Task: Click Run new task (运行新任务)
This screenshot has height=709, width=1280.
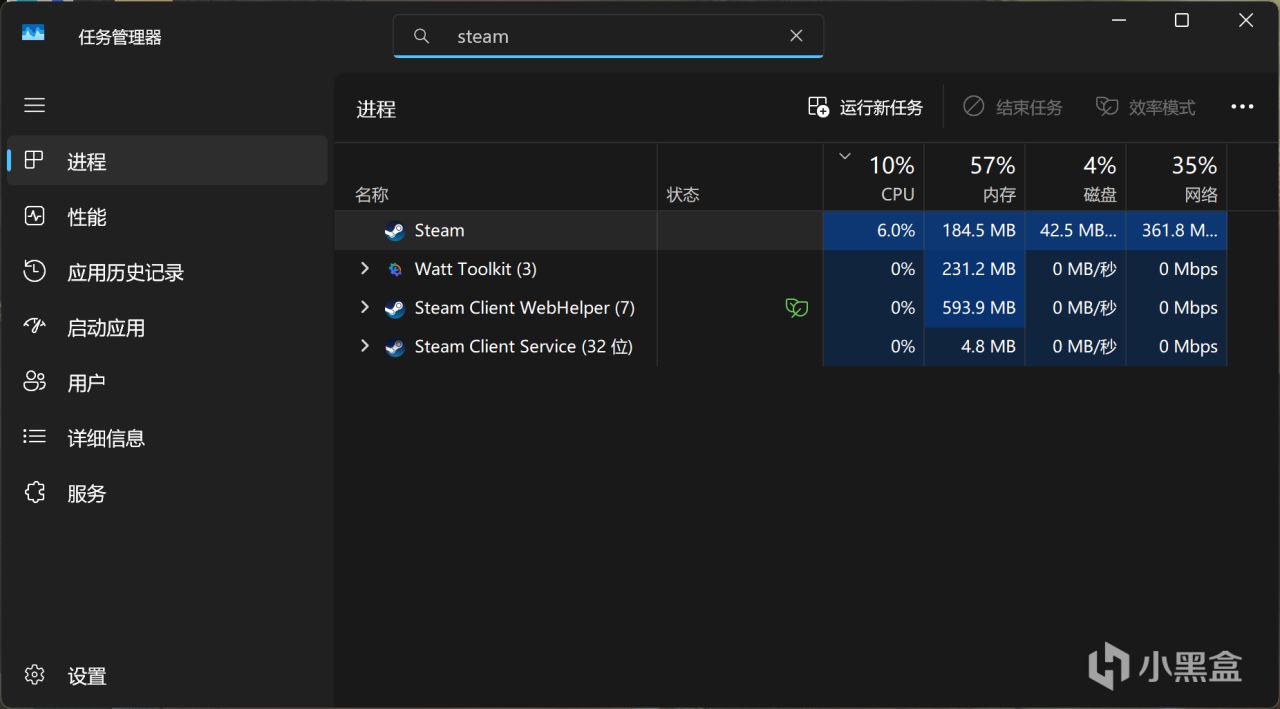Action: pos(865,107)
